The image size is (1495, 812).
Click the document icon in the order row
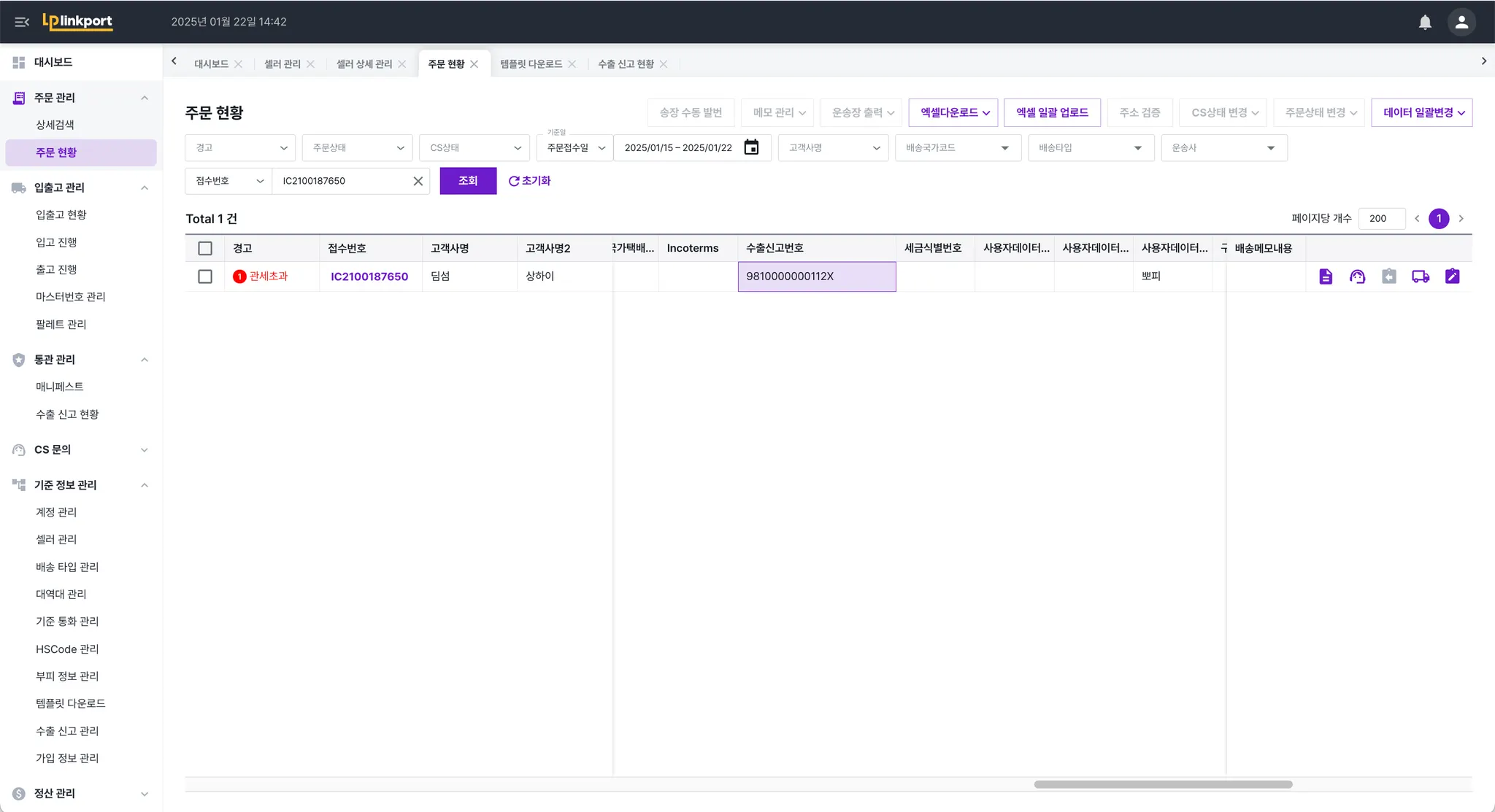click(x=1326, y=277)
